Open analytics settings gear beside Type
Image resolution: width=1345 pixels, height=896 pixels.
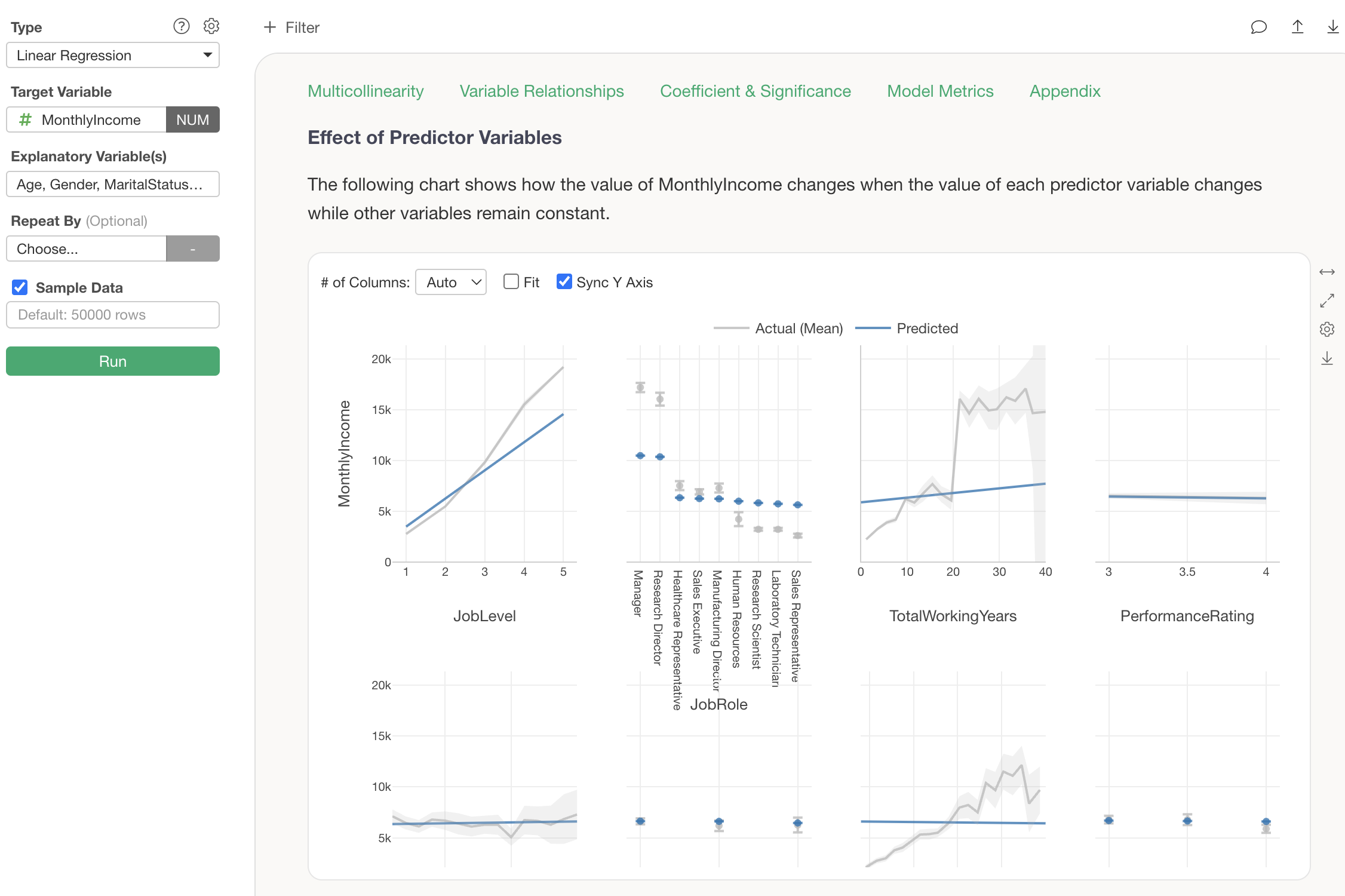click(211, 26)
